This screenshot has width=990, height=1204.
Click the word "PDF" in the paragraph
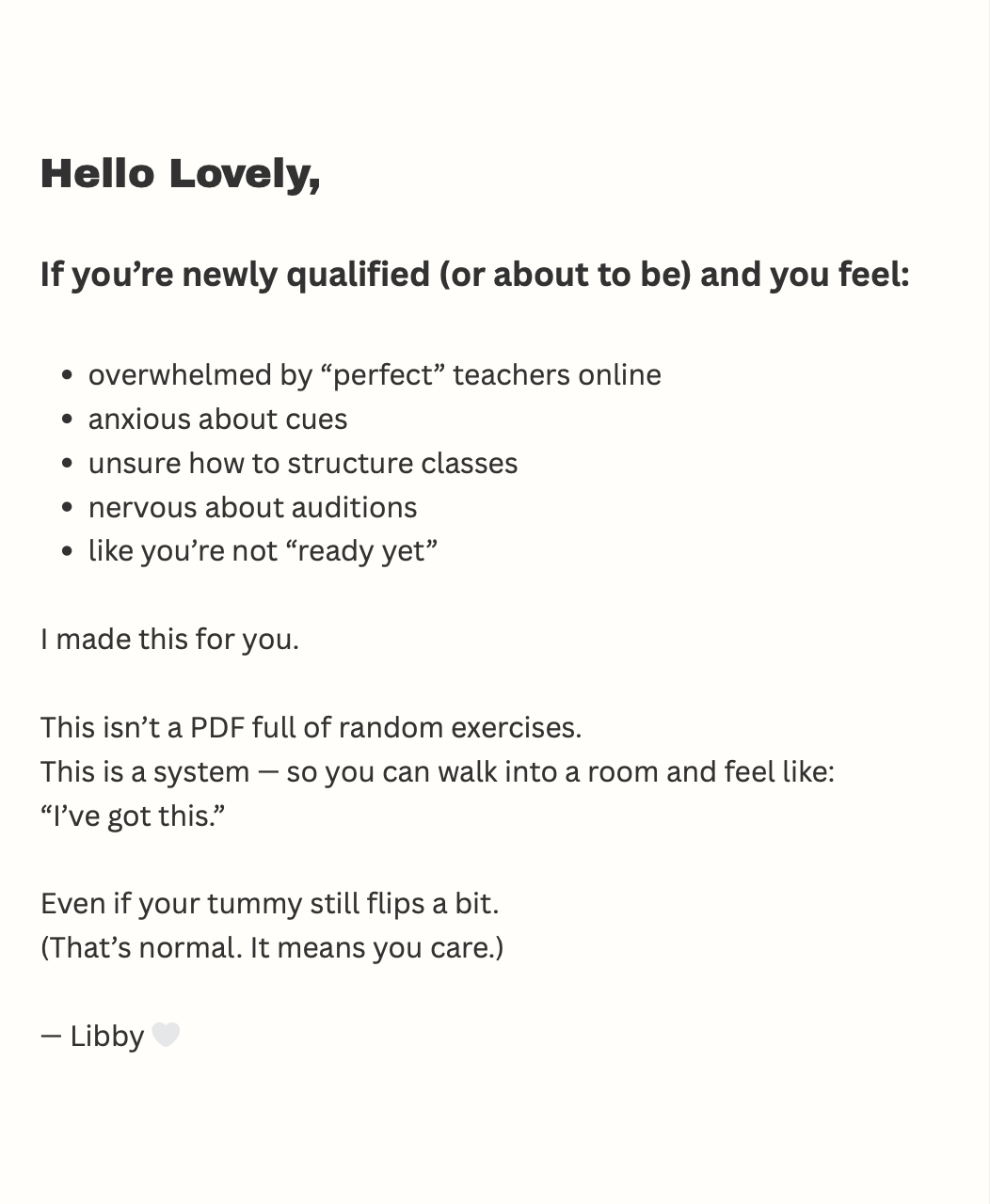[x=216, y=727]
